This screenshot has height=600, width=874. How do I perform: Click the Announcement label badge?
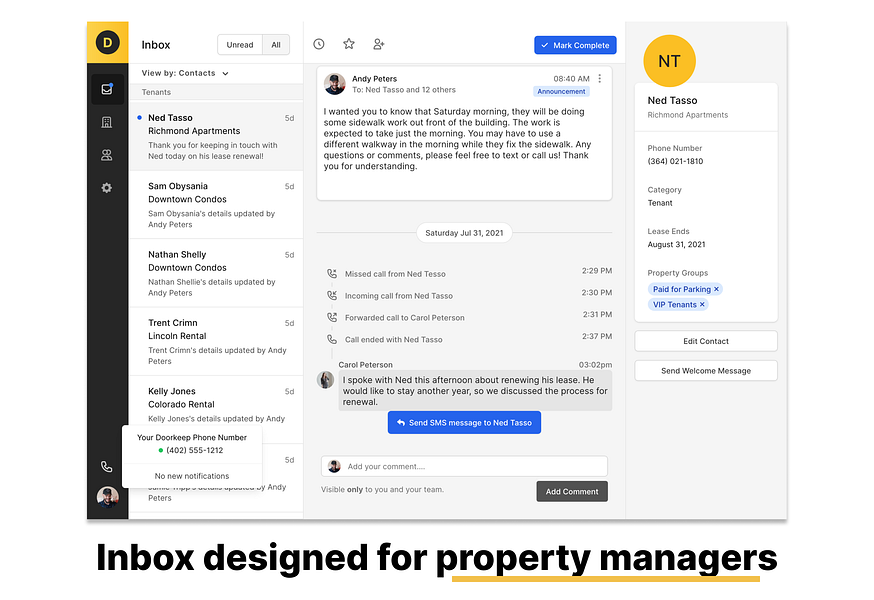coord(561,91)
